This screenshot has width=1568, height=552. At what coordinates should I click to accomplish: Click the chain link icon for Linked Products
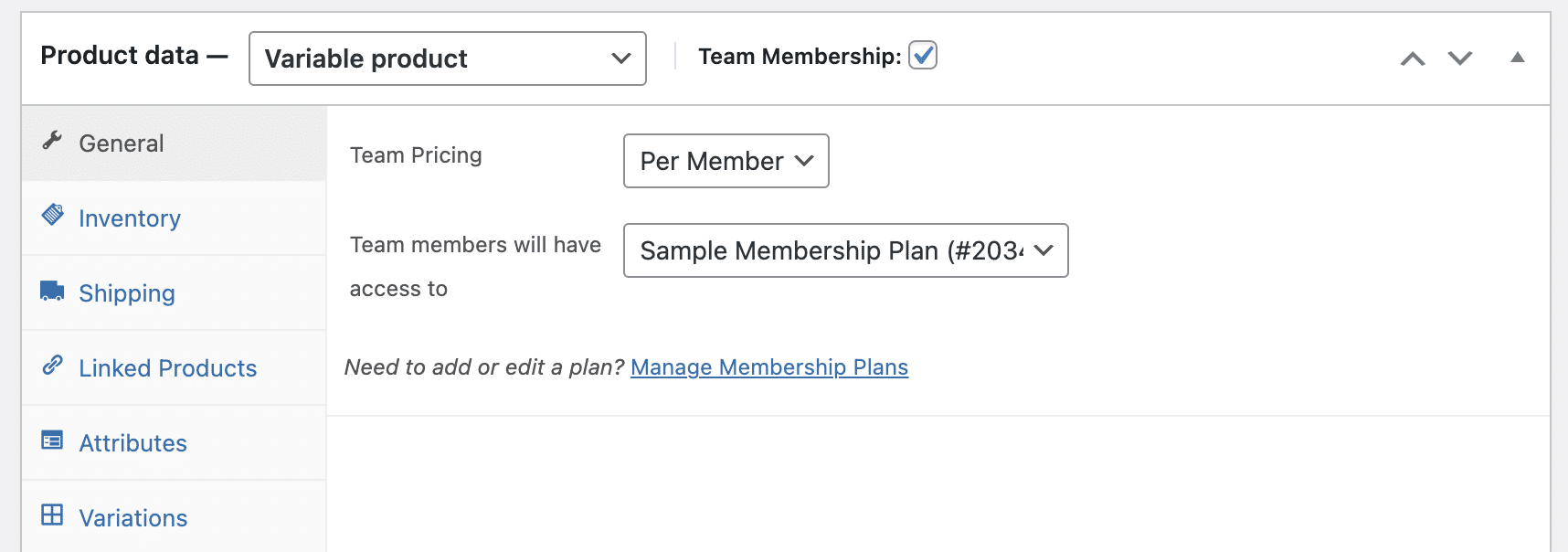pyautogui.click(x=54, y=366)
